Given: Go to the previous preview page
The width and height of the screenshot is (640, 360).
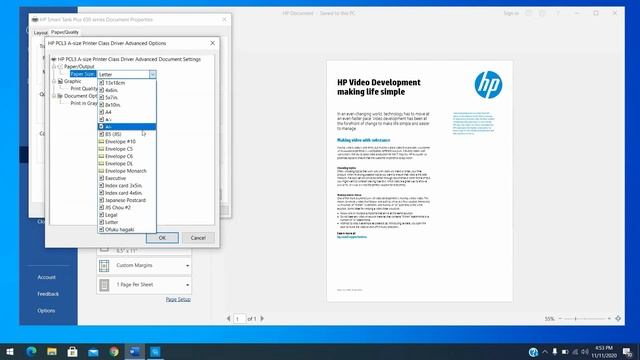Looking at the screenshot, I should point(228,318).
